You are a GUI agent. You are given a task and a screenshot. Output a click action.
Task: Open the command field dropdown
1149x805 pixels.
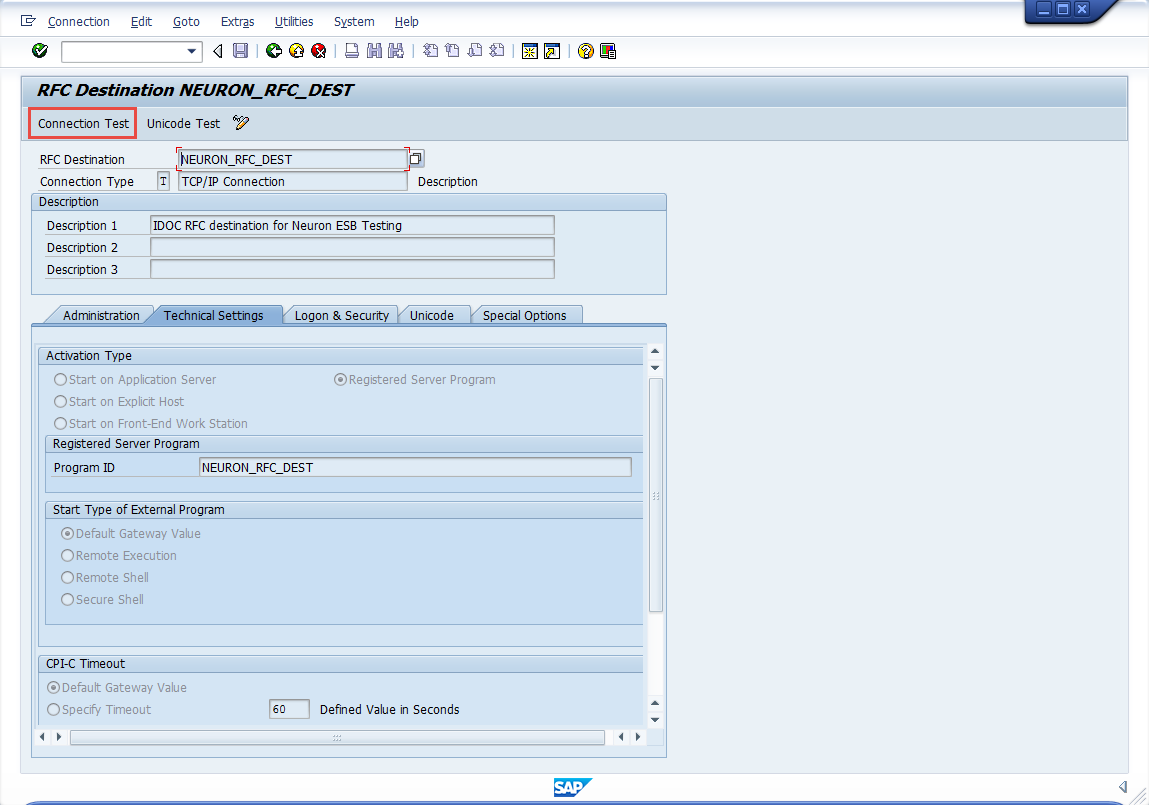(x=191, y=51)
